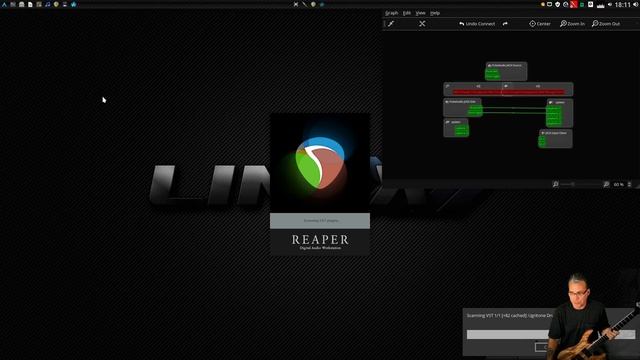The width and height of the screenshot is (640, 360).
Task: Click the Zoom Out toolbar button
Action: tap(606, 24)
